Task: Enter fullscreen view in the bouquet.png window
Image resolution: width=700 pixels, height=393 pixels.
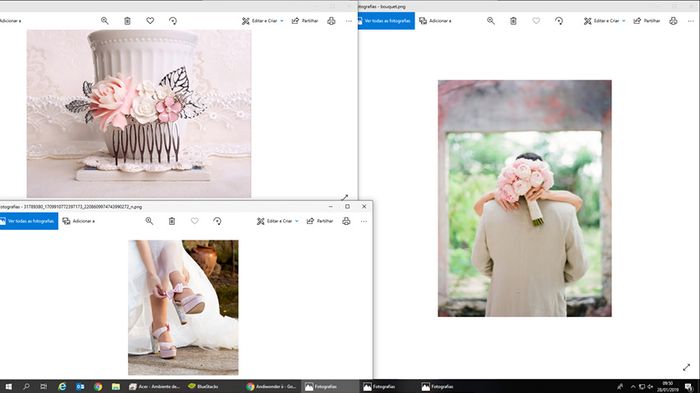Action: (x=686, y=367)
